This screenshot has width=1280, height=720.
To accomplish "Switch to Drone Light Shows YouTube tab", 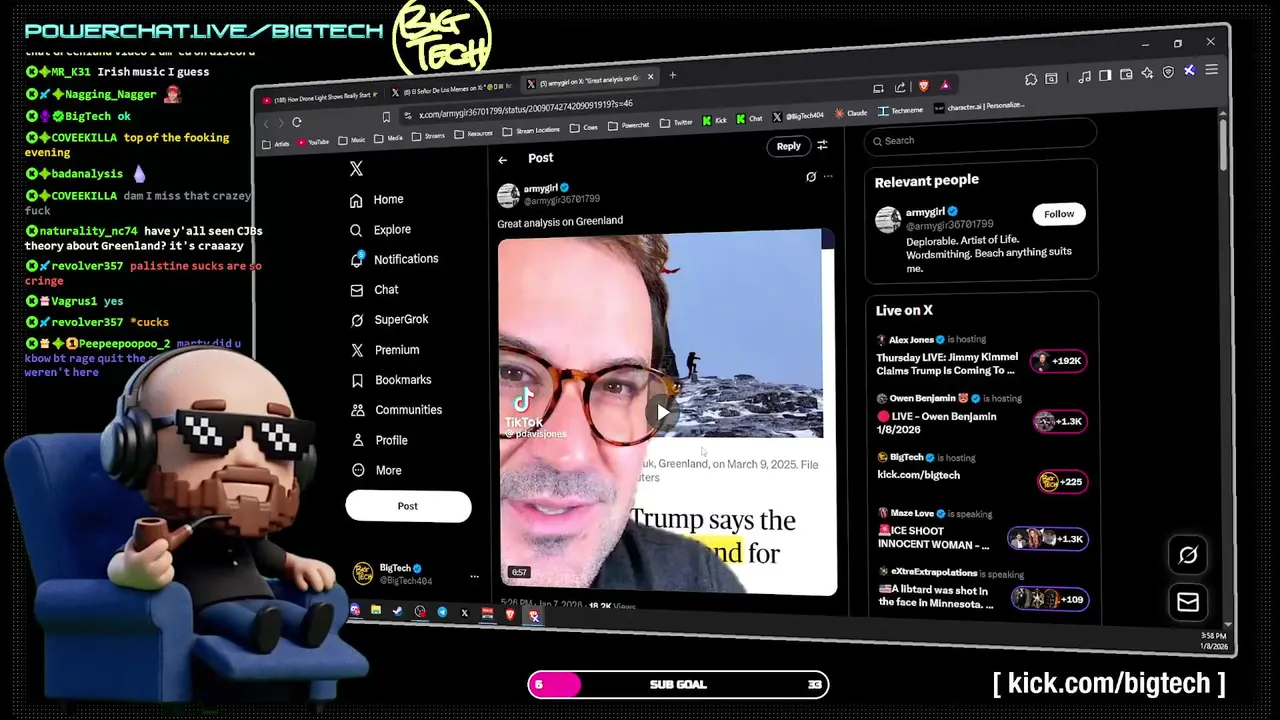I will 320,99.
